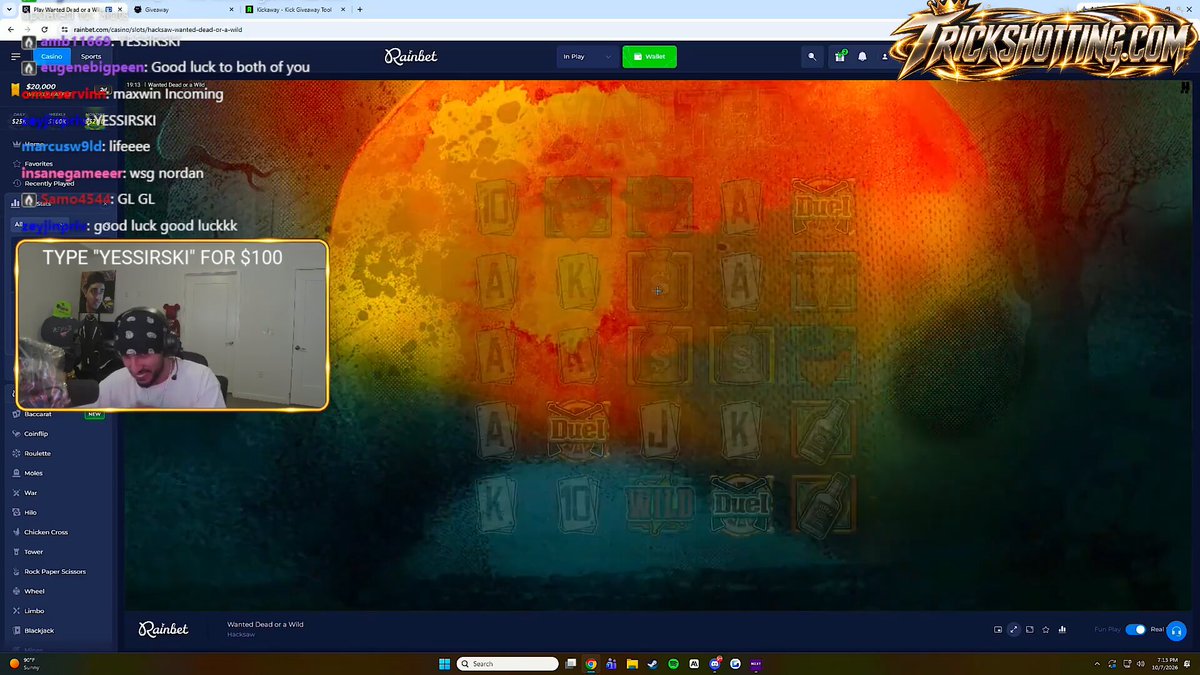Screen dimensions: 1200x675
Task: Launch Chrome from the taskbar
Action: click(x=591, y=664)
